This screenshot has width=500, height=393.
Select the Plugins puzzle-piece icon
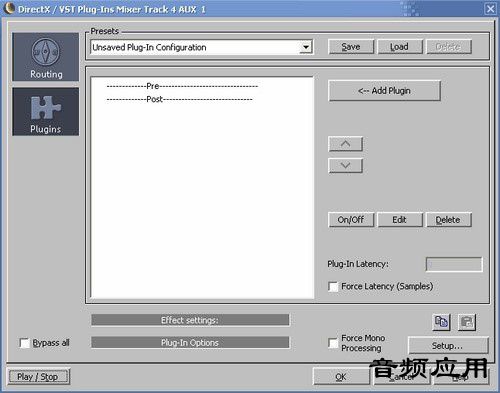point(46,112)
